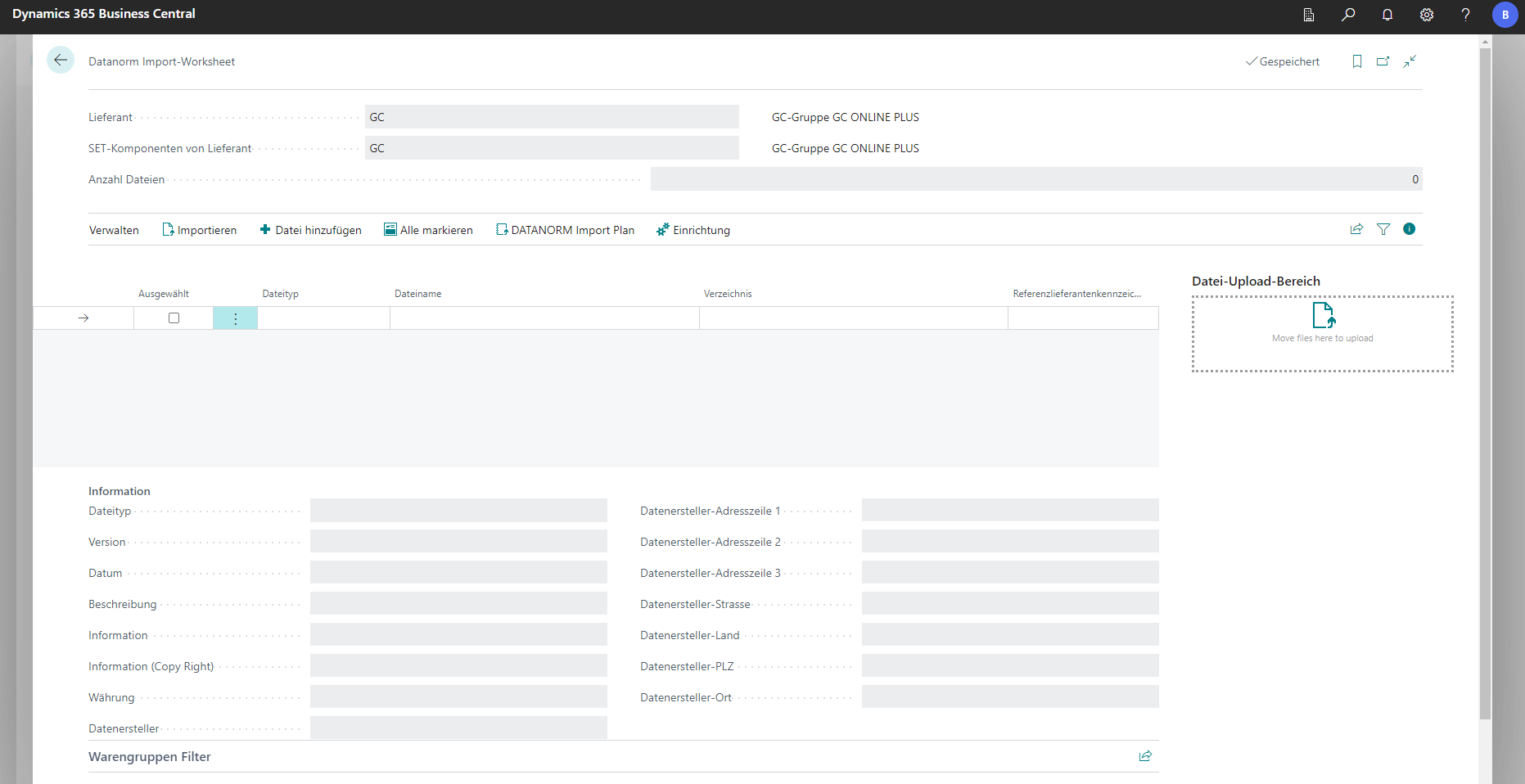Viewport: 1525px width, 784px height.
Task: Open the row's three-dot options menu
Action: click(x=235, y=318)
